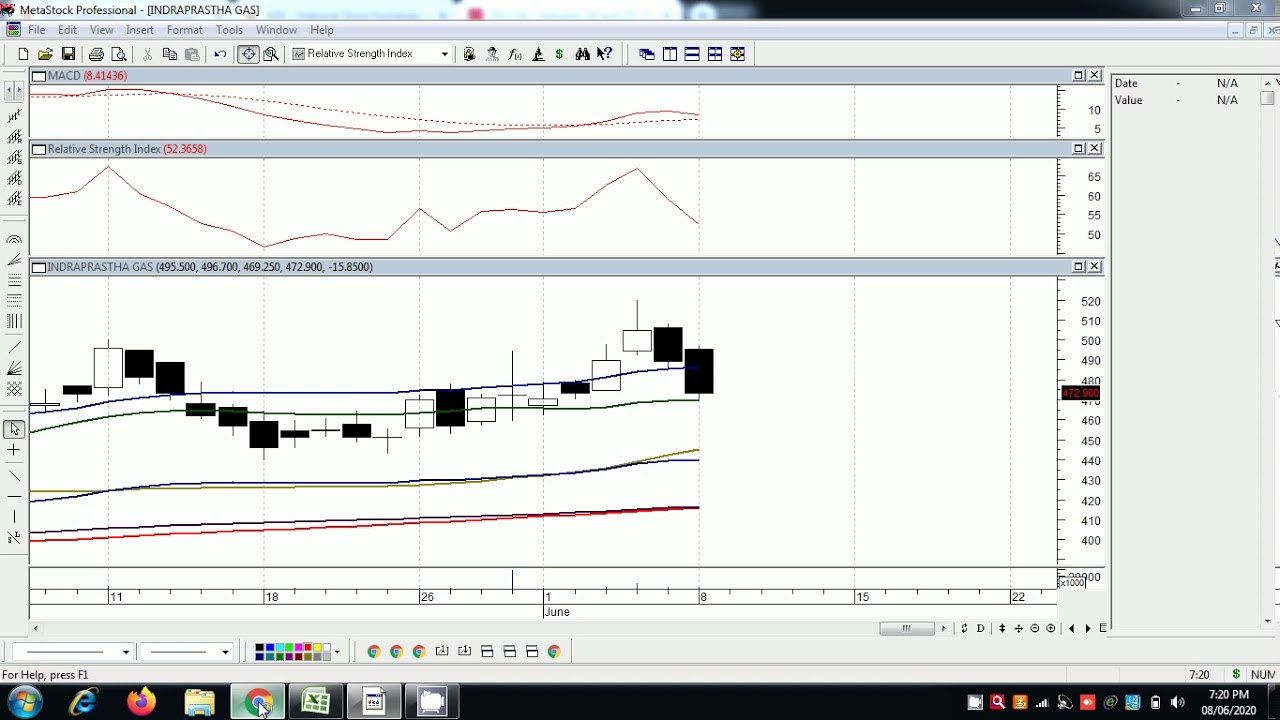Open the Help menu
Viewport: 1280px width, 720px height.
(322, 30)
